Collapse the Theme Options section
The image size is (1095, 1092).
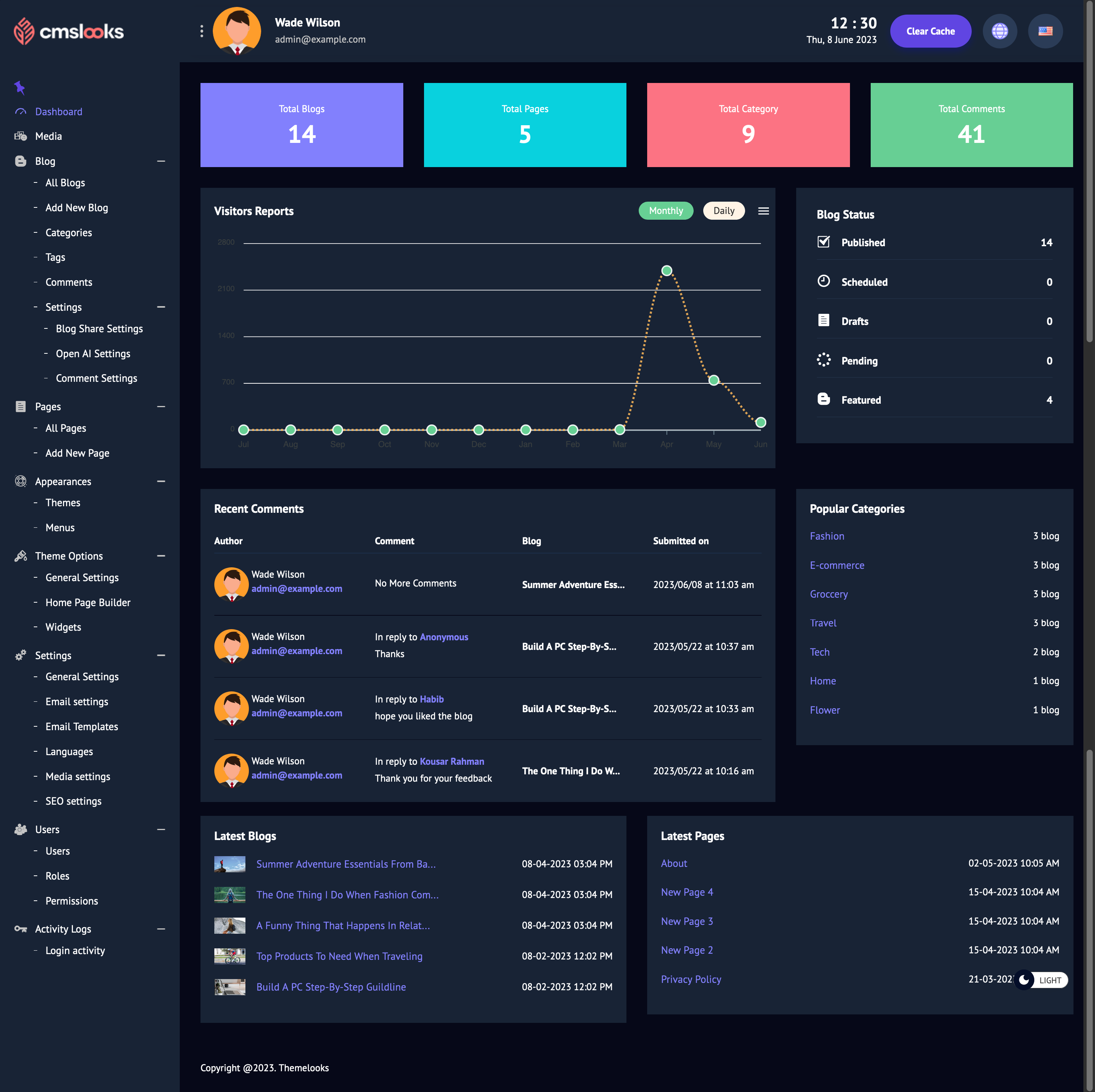(x=161, y=556)
